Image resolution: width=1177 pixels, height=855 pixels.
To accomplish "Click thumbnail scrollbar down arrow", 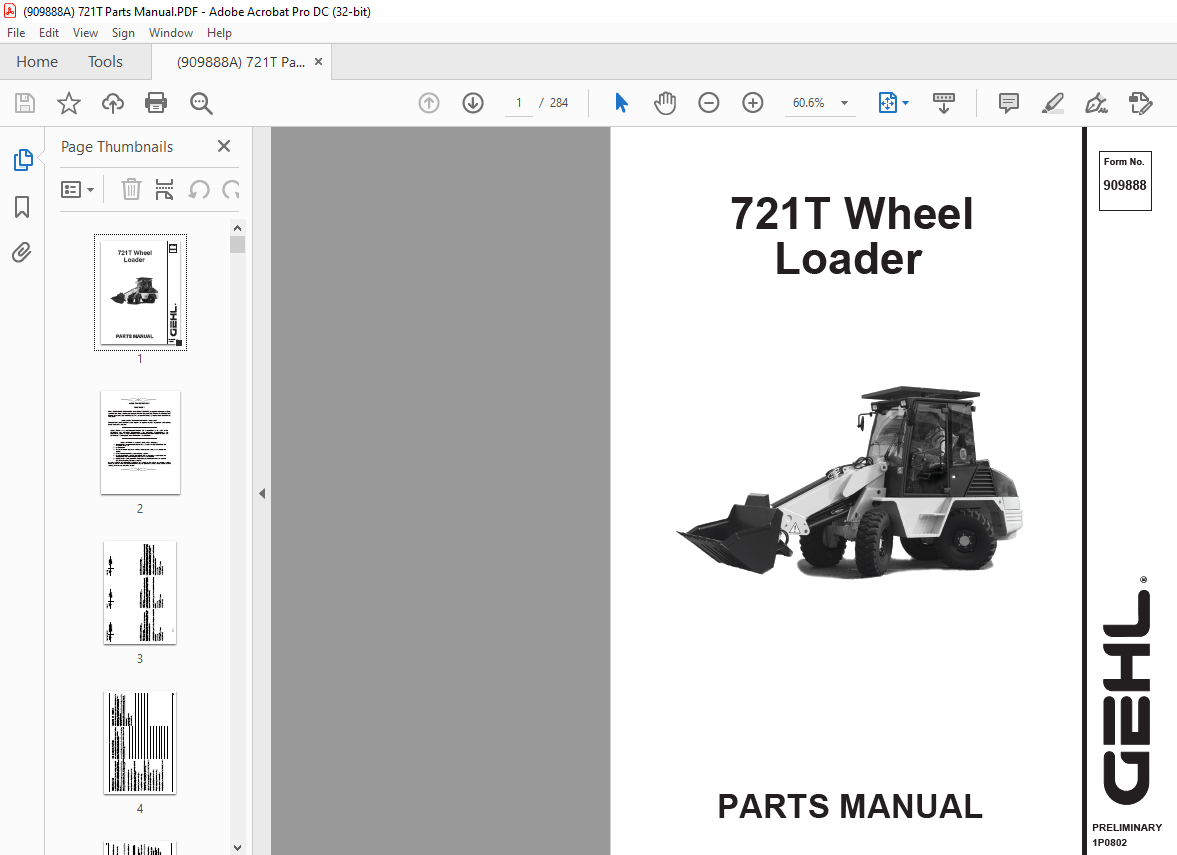I will 237,847.
